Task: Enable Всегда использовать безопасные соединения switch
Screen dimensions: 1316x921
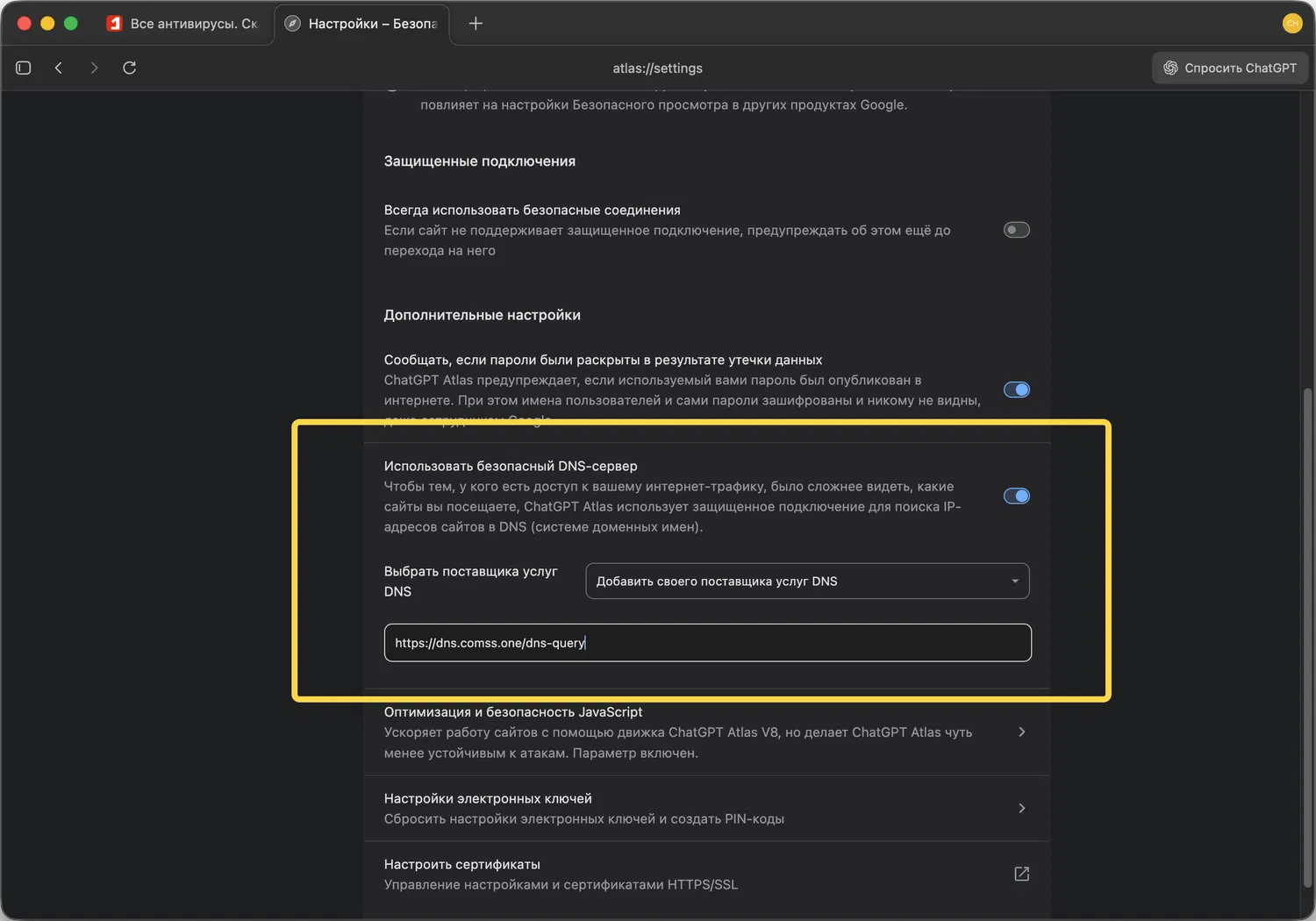Action: 1017,230
